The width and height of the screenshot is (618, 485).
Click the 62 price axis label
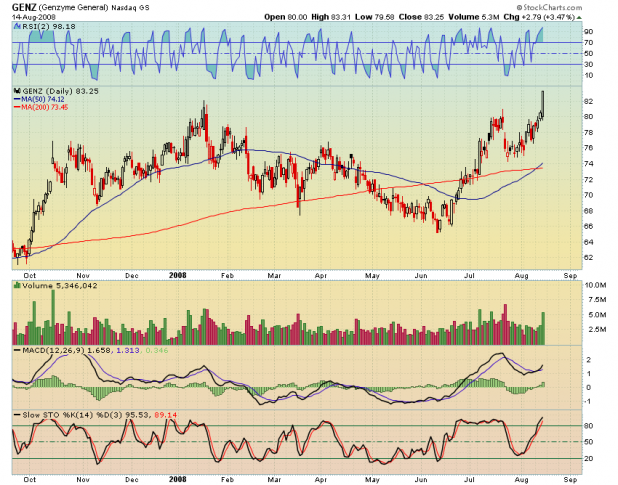tap(588, 257)
